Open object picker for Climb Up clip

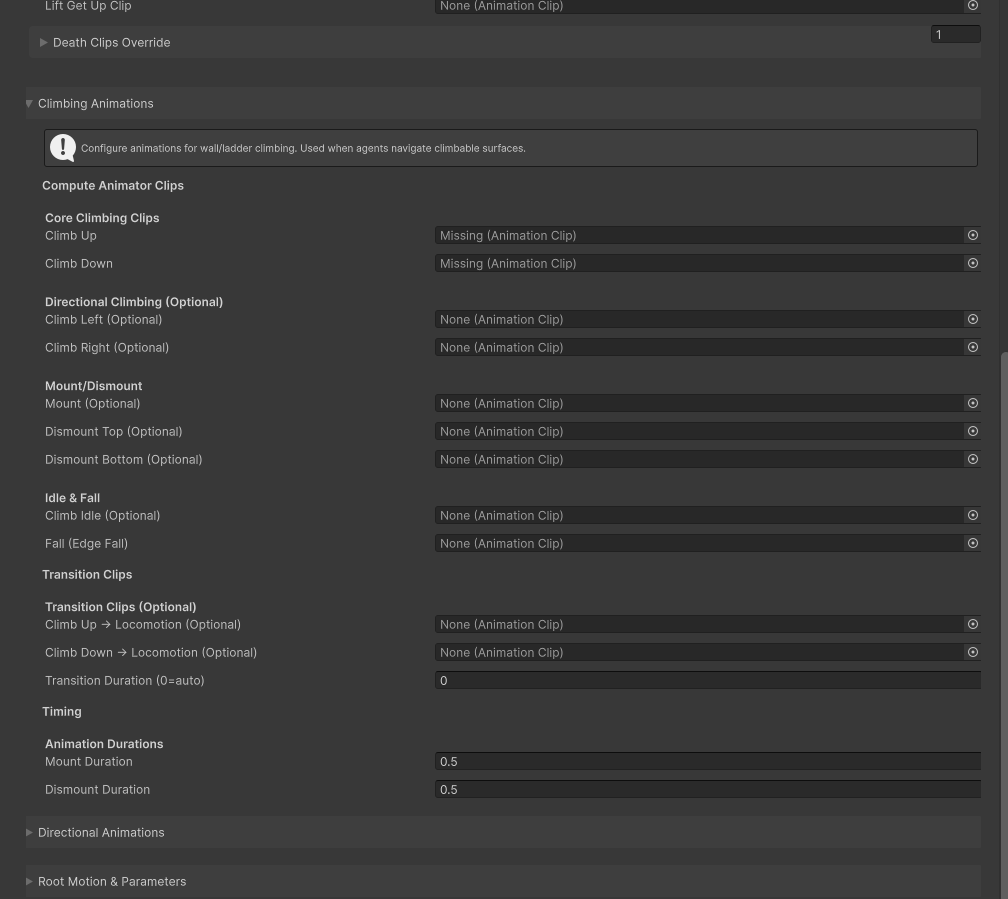click(x=972, y=235)
